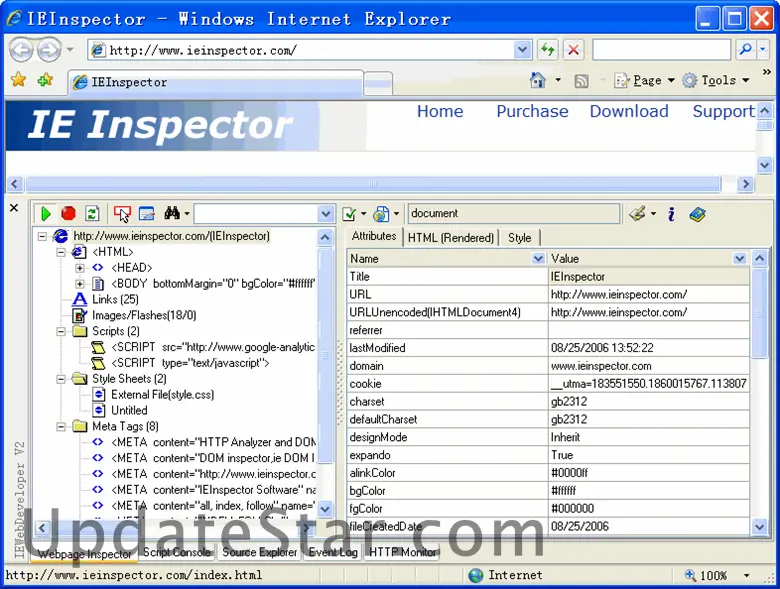780x589 pixels.
Task: Click the webpage horizontal scrollbar thumb
Action: (373, 184)
